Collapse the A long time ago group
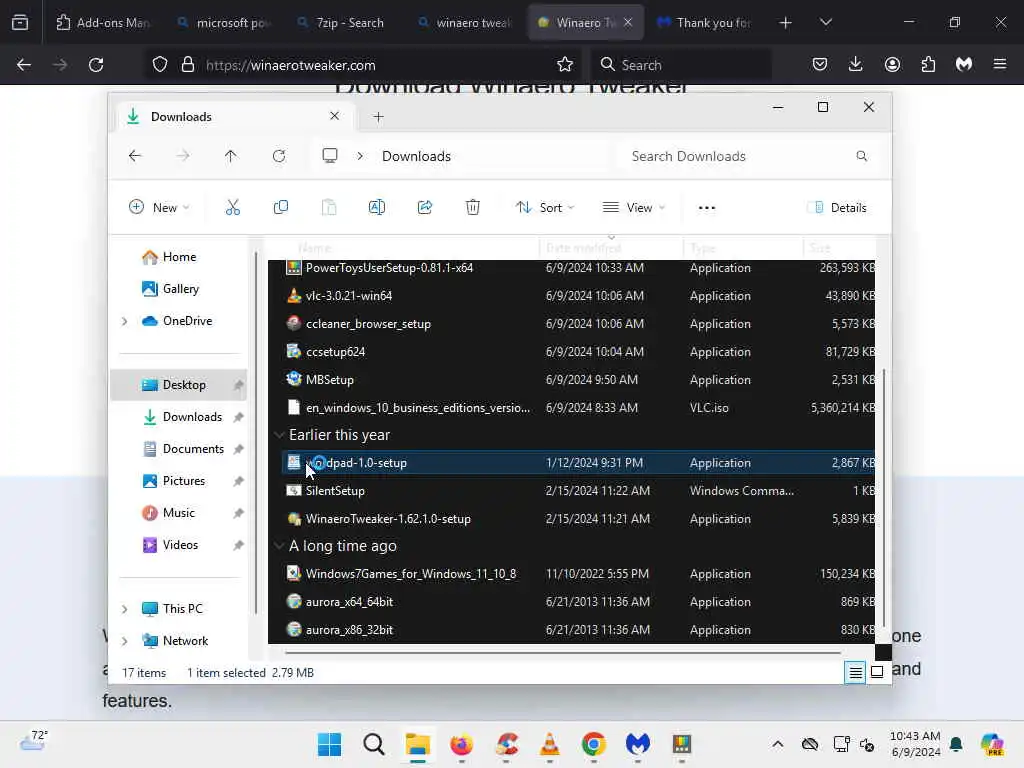This screenshot has width=1024, height=768. coord(280,546)
